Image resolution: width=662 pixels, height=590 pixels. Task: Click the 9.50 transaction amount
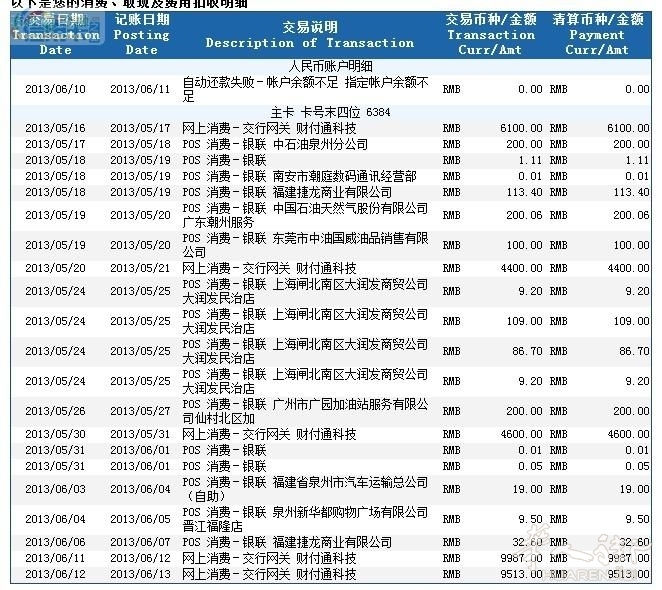[x=530, y=519]
